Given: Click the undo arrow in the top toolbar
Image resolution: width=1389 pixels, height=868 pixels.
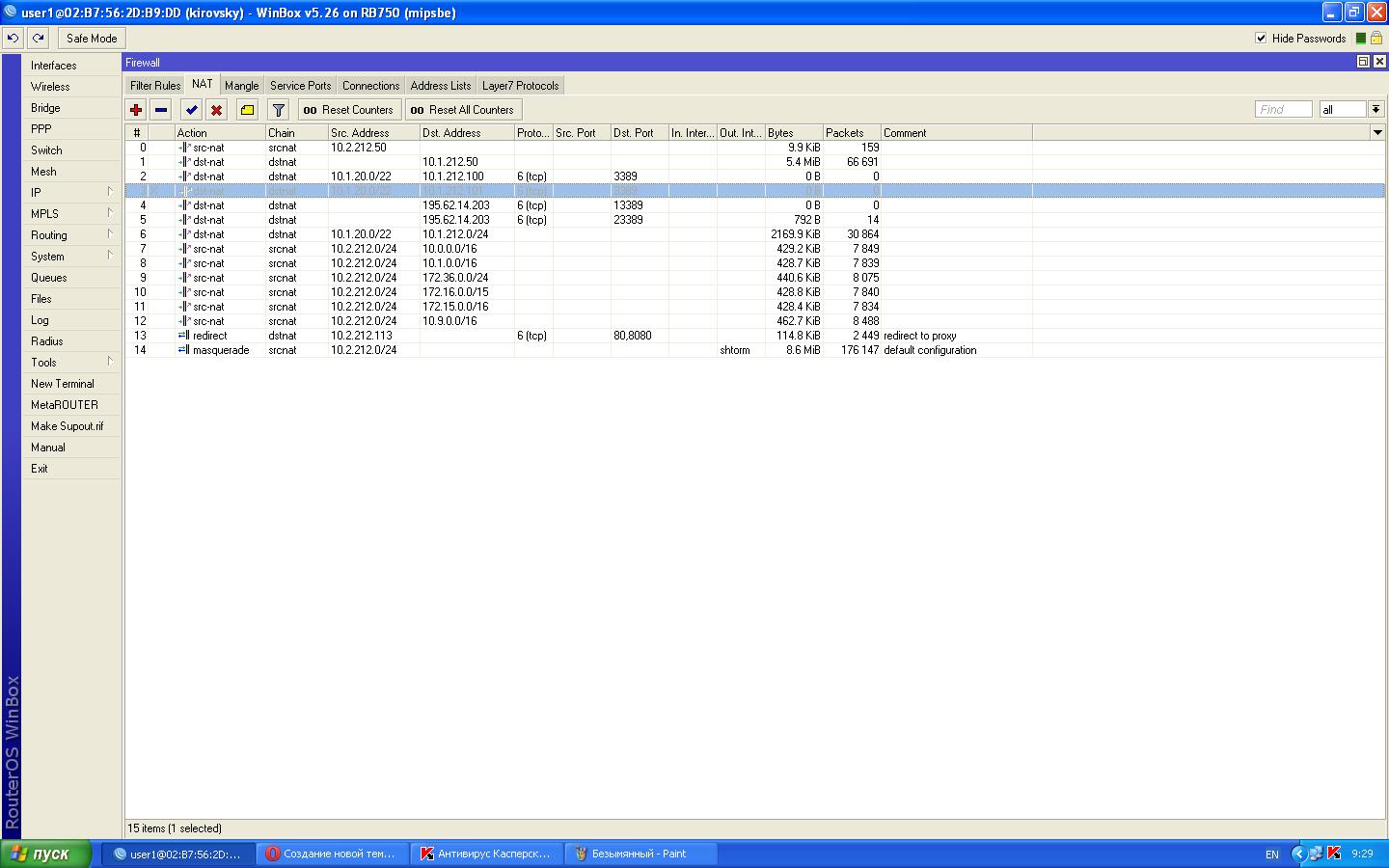Looking at the screenshot, I should pos(13,39).
